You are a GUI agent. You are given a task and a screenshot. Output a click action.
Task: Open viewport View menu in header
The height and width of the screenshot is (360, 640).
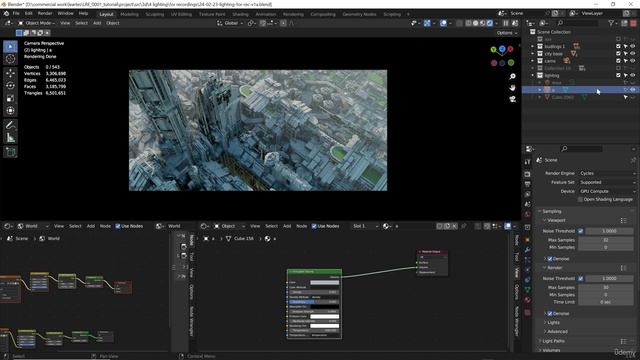pyautogui.click(x=65, y=23)
